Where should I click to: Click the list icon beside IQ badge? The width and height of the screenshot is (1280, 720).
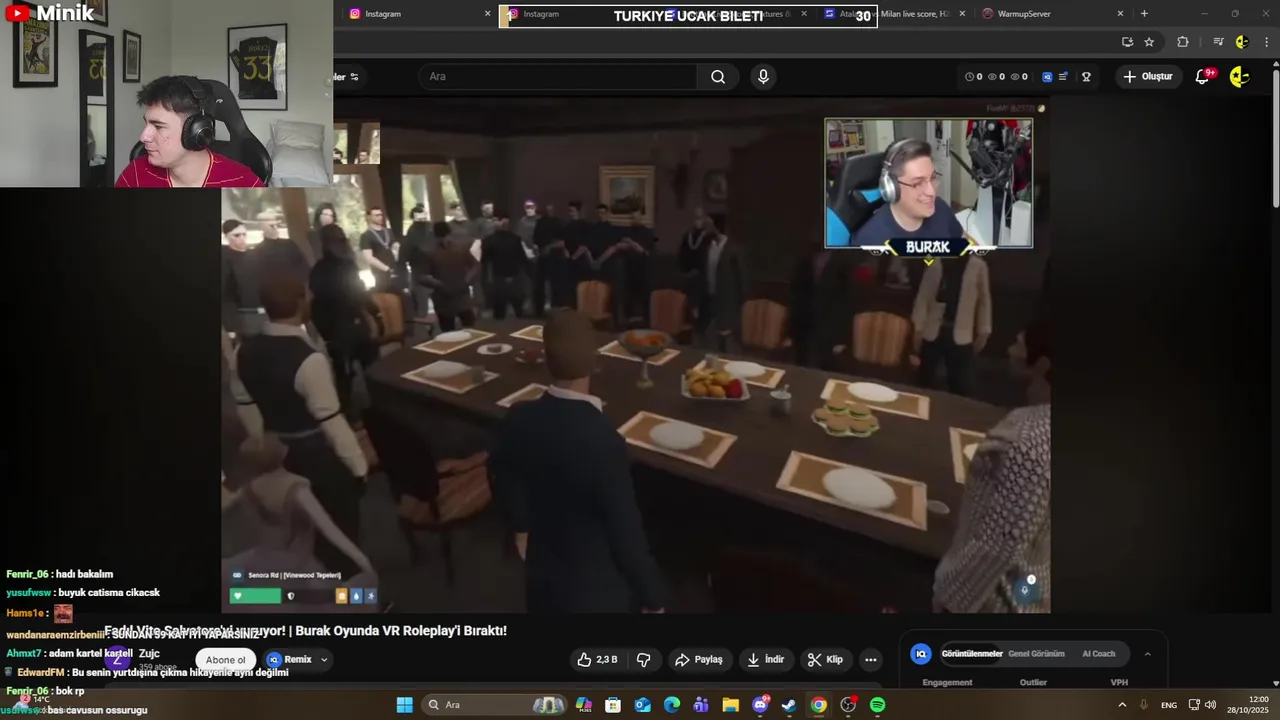(x=1063, y=77)
